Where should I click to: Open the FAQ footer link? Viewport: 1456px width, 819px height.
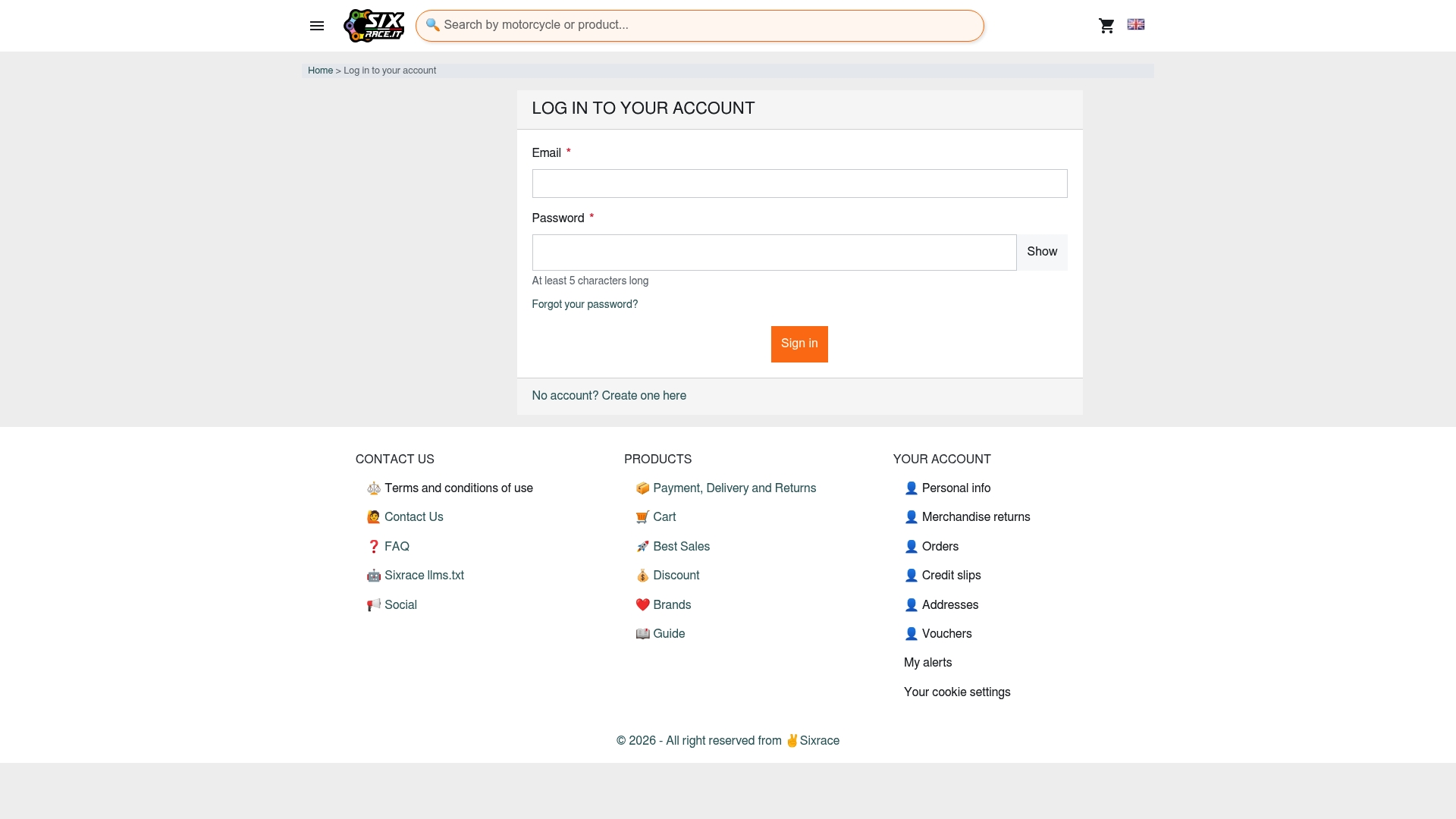(397, 547)
